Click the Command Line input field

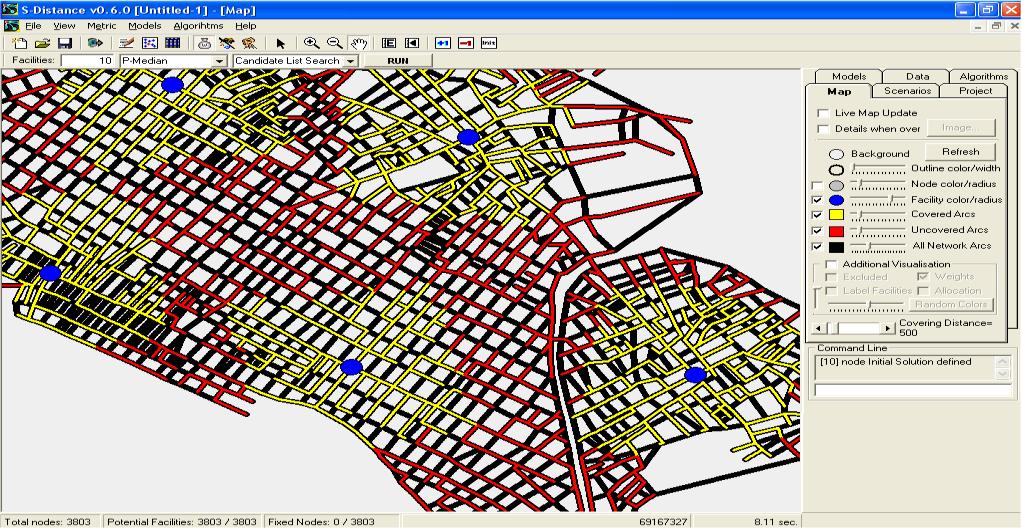(x=913, y=390)
